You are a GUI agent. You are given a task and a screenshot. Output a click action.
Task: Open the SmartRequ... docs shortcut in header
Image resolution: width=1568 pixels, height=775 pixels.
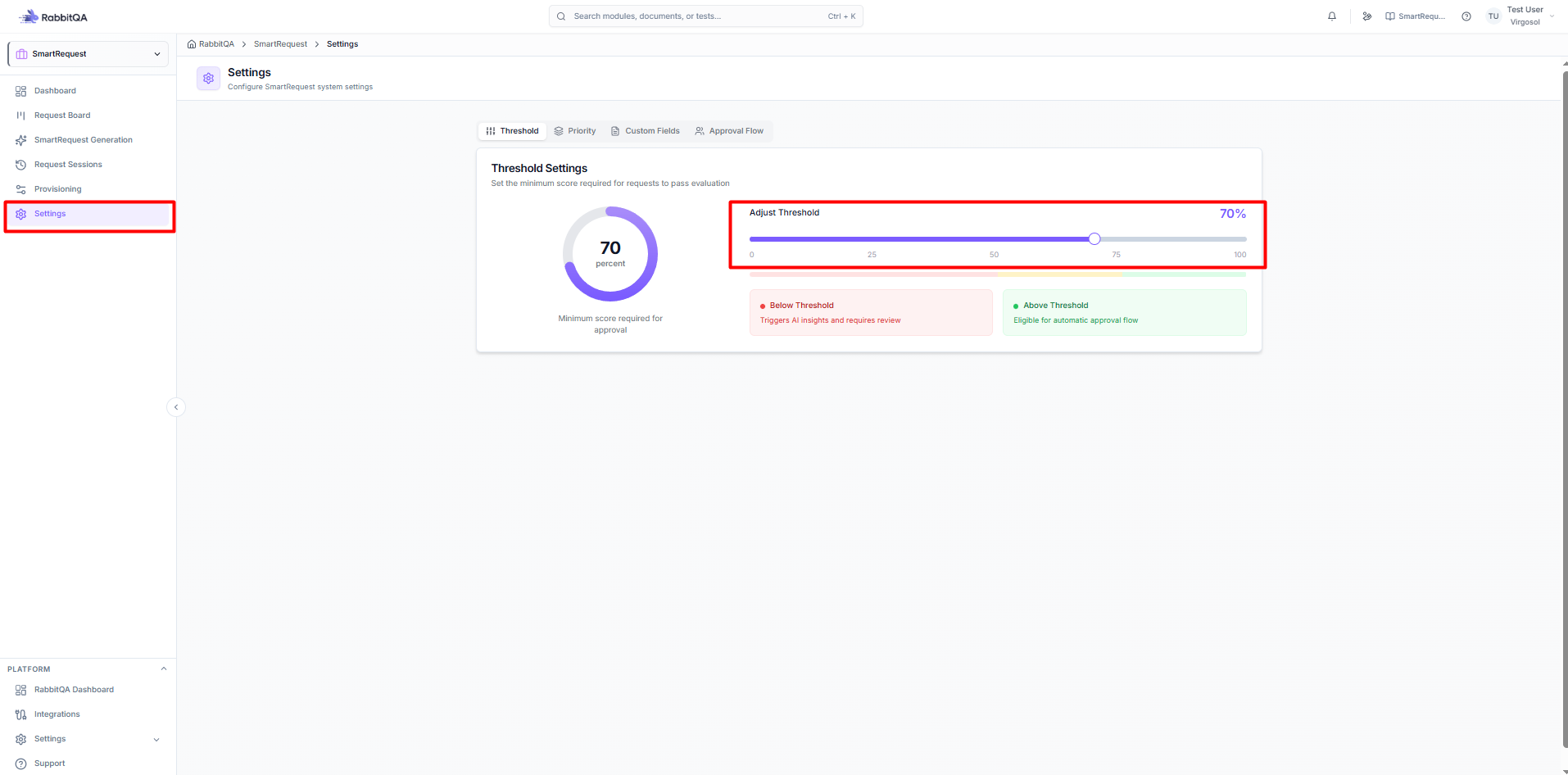point(1416,16)
